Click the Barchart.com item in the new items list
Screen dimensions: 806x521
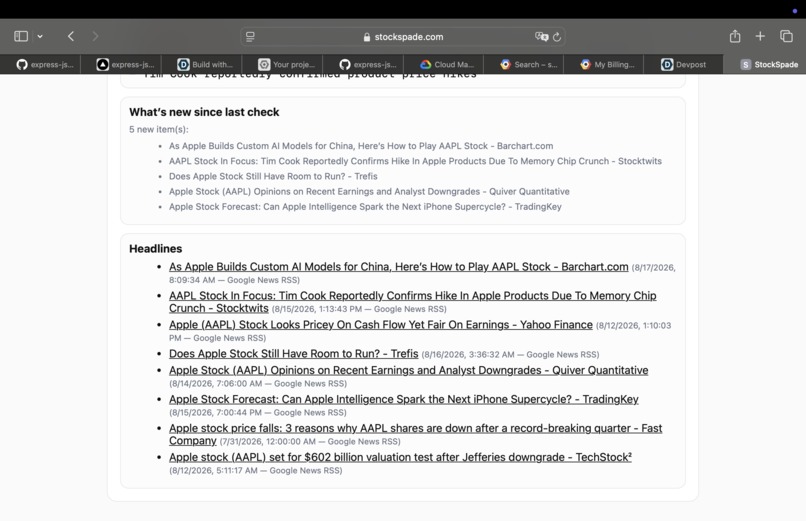361,146
